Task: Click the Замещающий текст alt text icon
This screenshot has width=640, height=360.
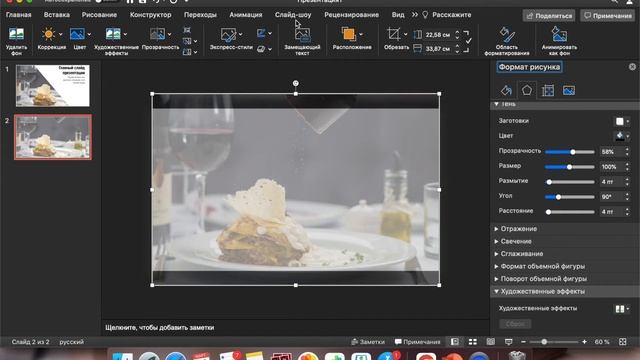Action: click(302, 35)
